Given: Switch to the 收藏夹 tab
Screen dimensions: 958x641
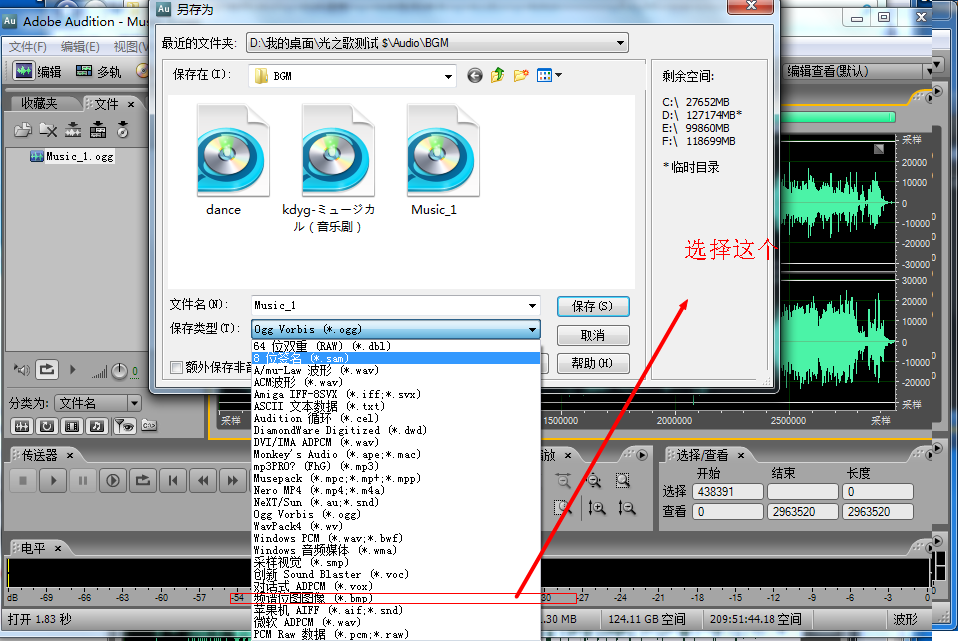Looking at the screenshot, I should tap(39, 104).
